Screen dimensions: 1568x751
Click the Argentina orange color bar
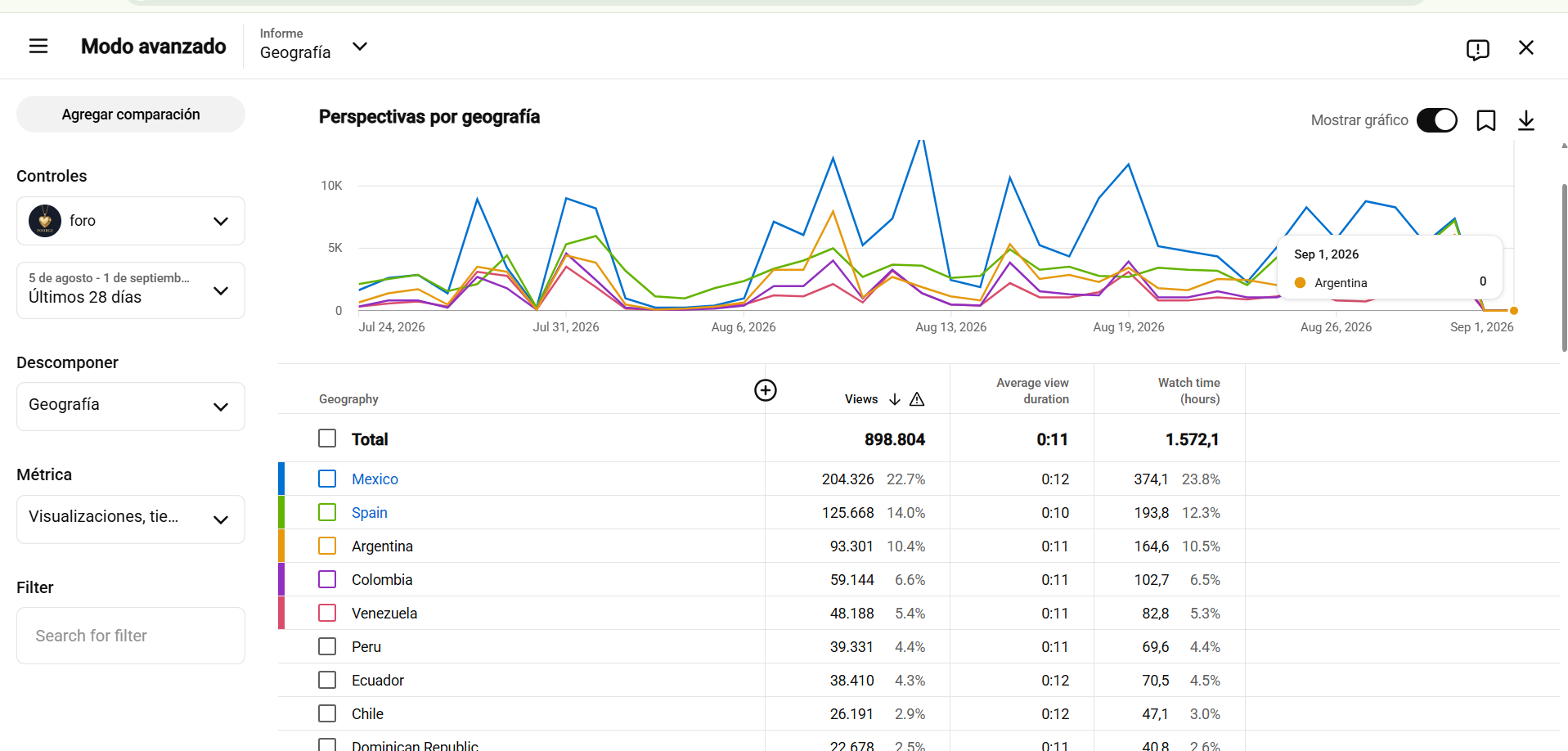click(281, 546)
